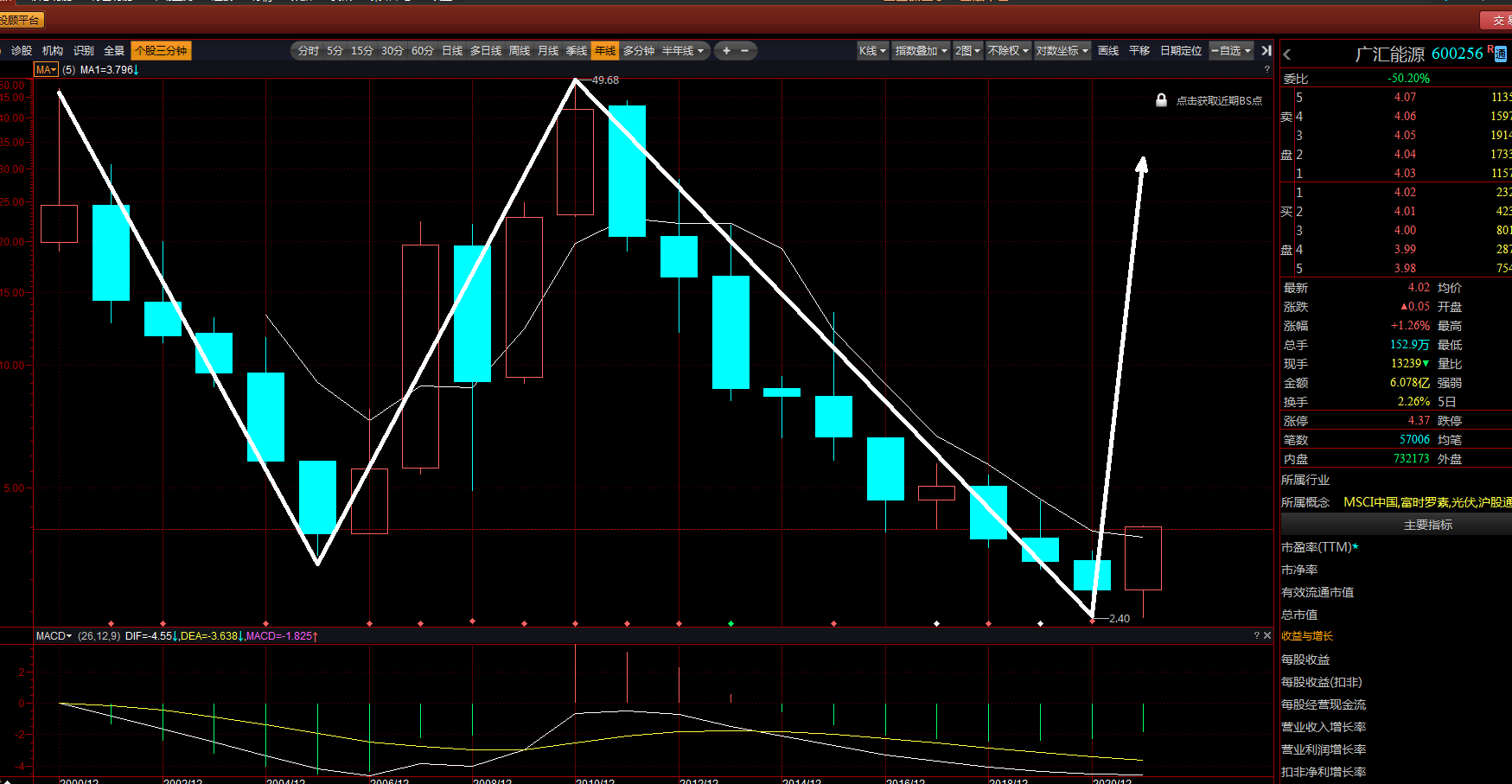Open the 半年线 period dropdown
The height and width of the screenshot is (784, 1512).
pos(683,51)
